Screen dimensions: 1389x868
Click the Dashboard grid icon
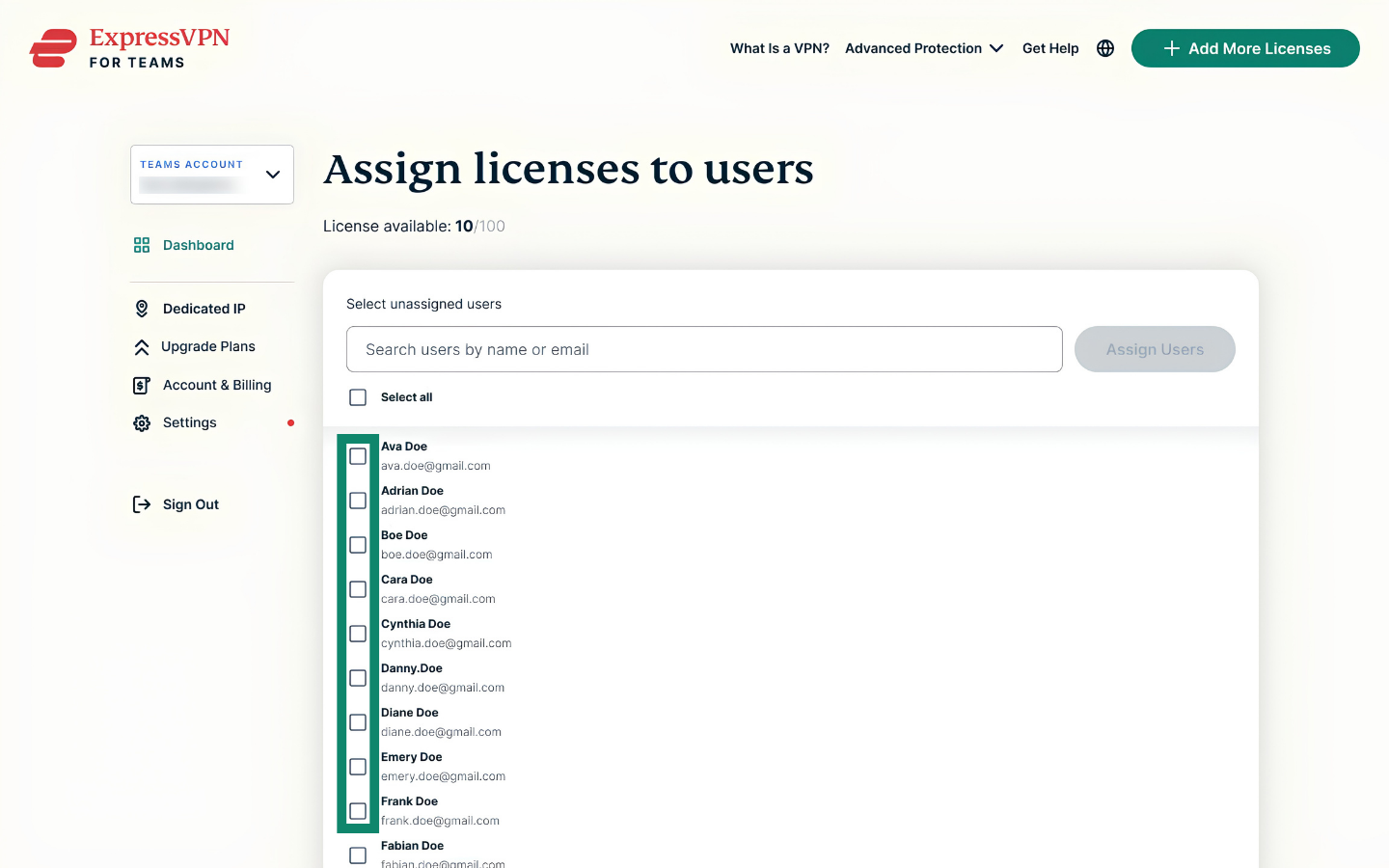(x=142, y=245)
